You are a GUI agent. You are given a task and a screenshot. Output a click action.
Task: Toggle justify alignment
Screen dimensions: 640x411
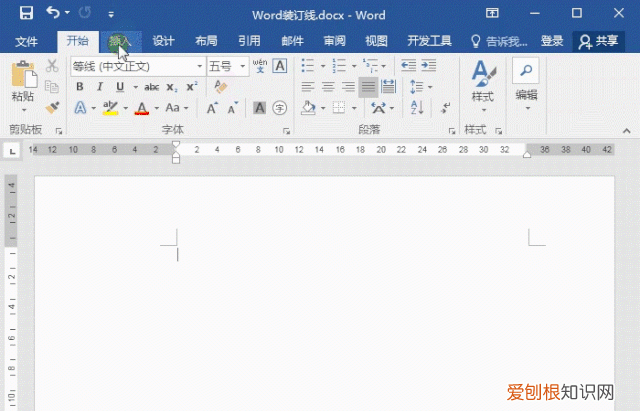(x=368, y=87)
